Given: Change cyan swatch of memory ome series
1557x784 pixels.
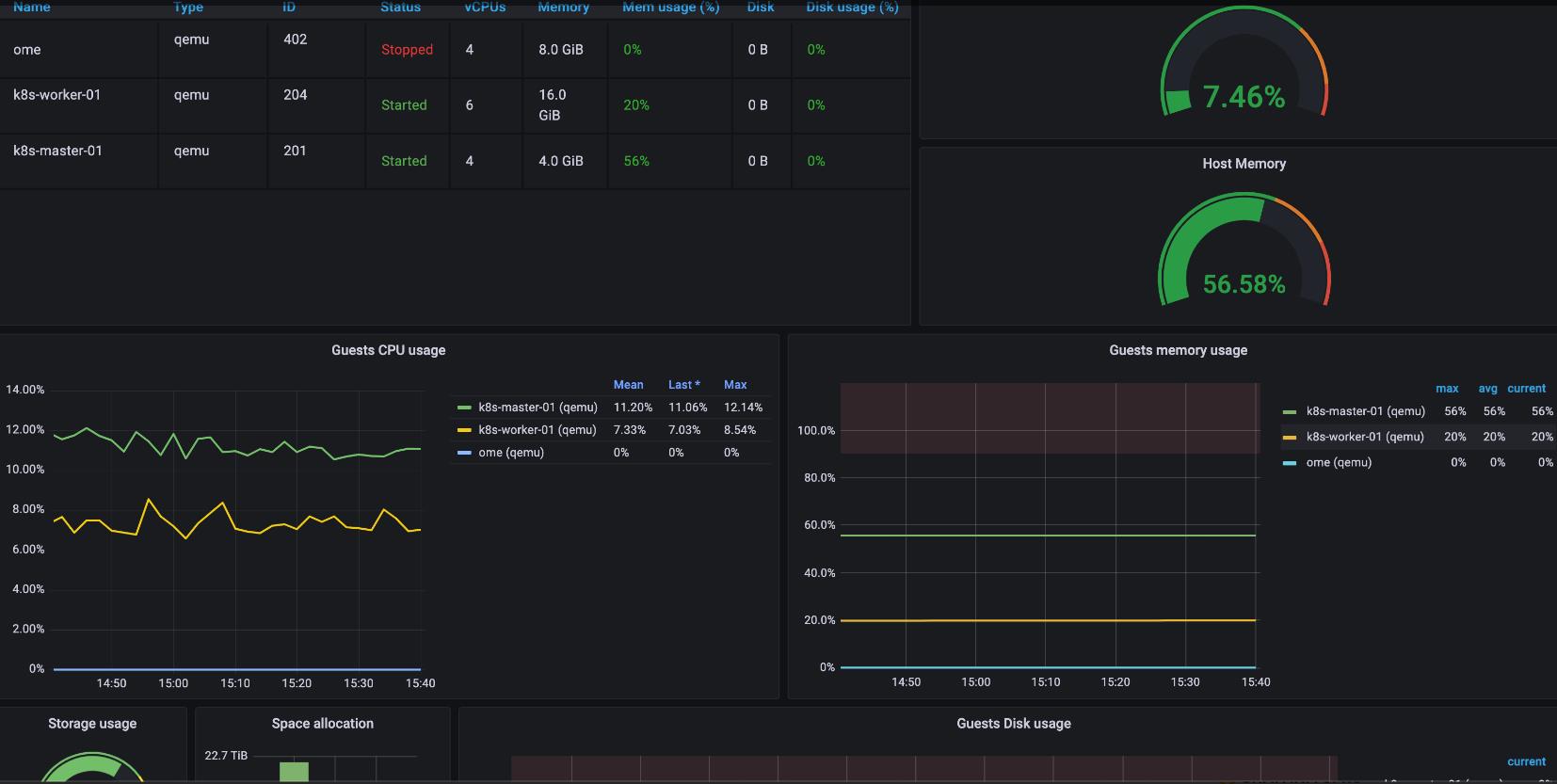Looking at the screenshot, I should pyautogui.click(x=1290, y=462).
